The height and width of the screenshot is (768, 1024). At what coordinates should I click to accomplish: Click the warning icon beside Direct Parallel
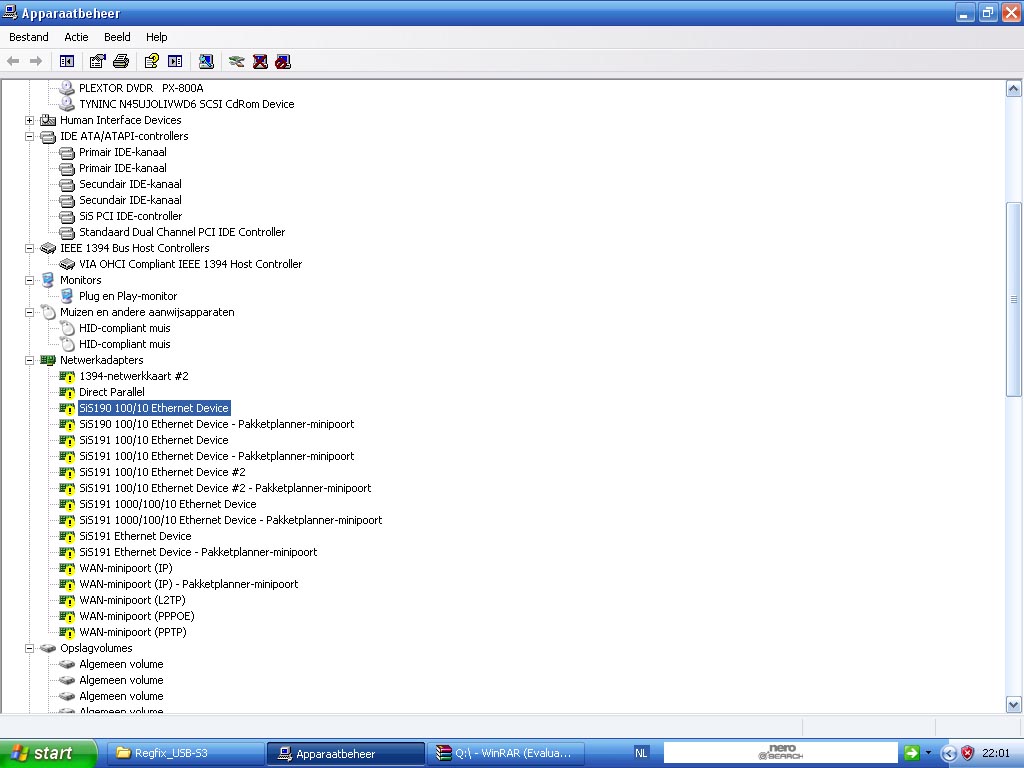(67, 392)
